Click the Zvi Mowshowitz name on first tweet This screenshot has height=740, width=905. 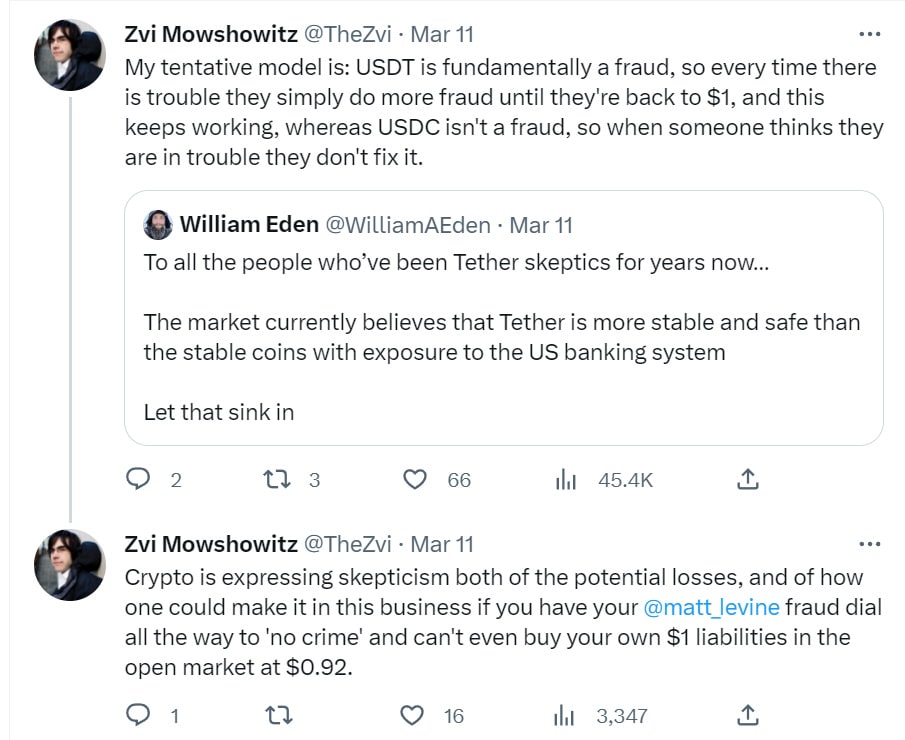point(211,34)
